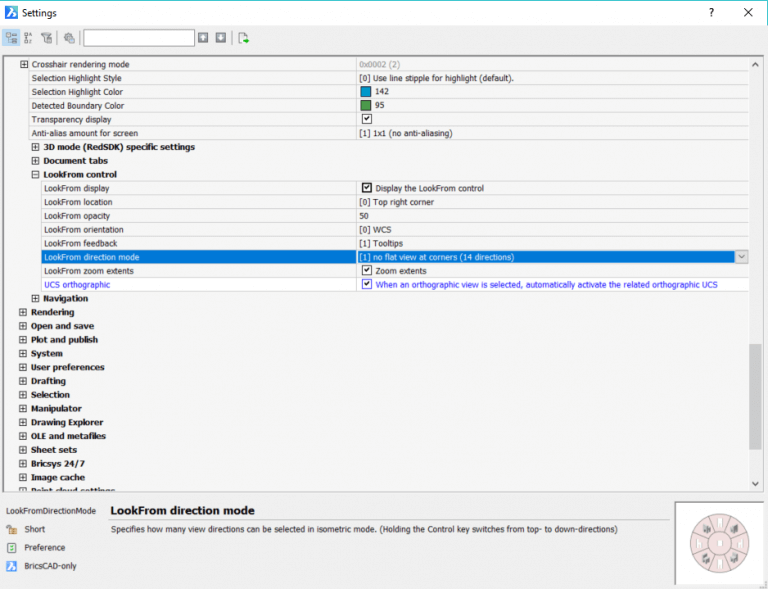Open the settings filter icon
This screenshot has height=589, width=768.
click(x=47, y=38)
